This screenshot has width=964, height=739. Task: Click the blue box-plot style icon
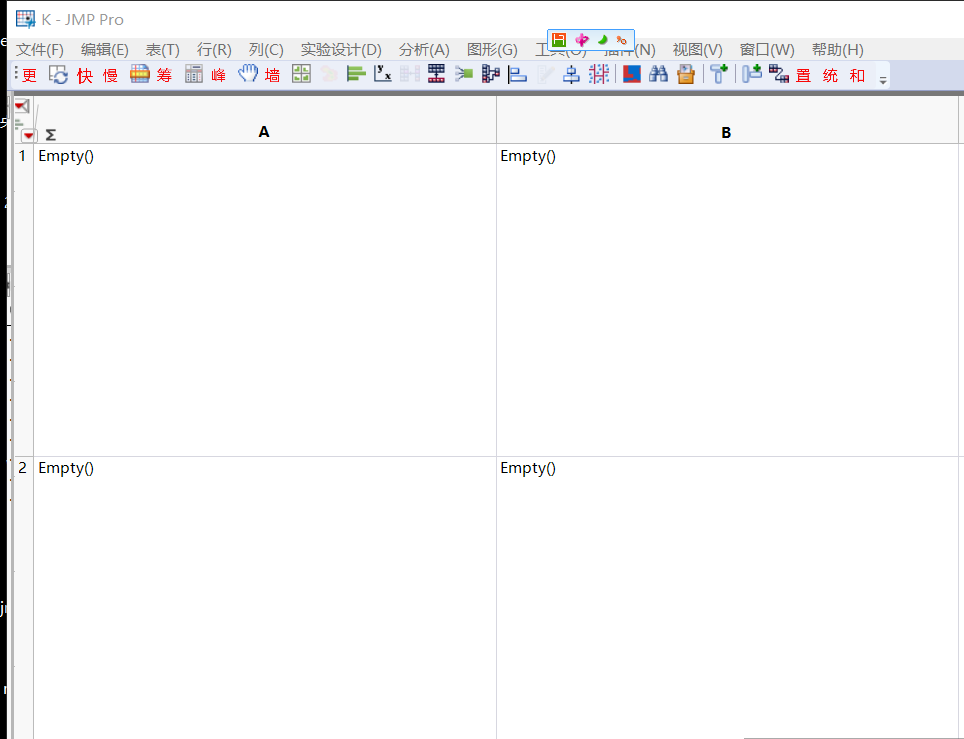[x=571, y=74]
